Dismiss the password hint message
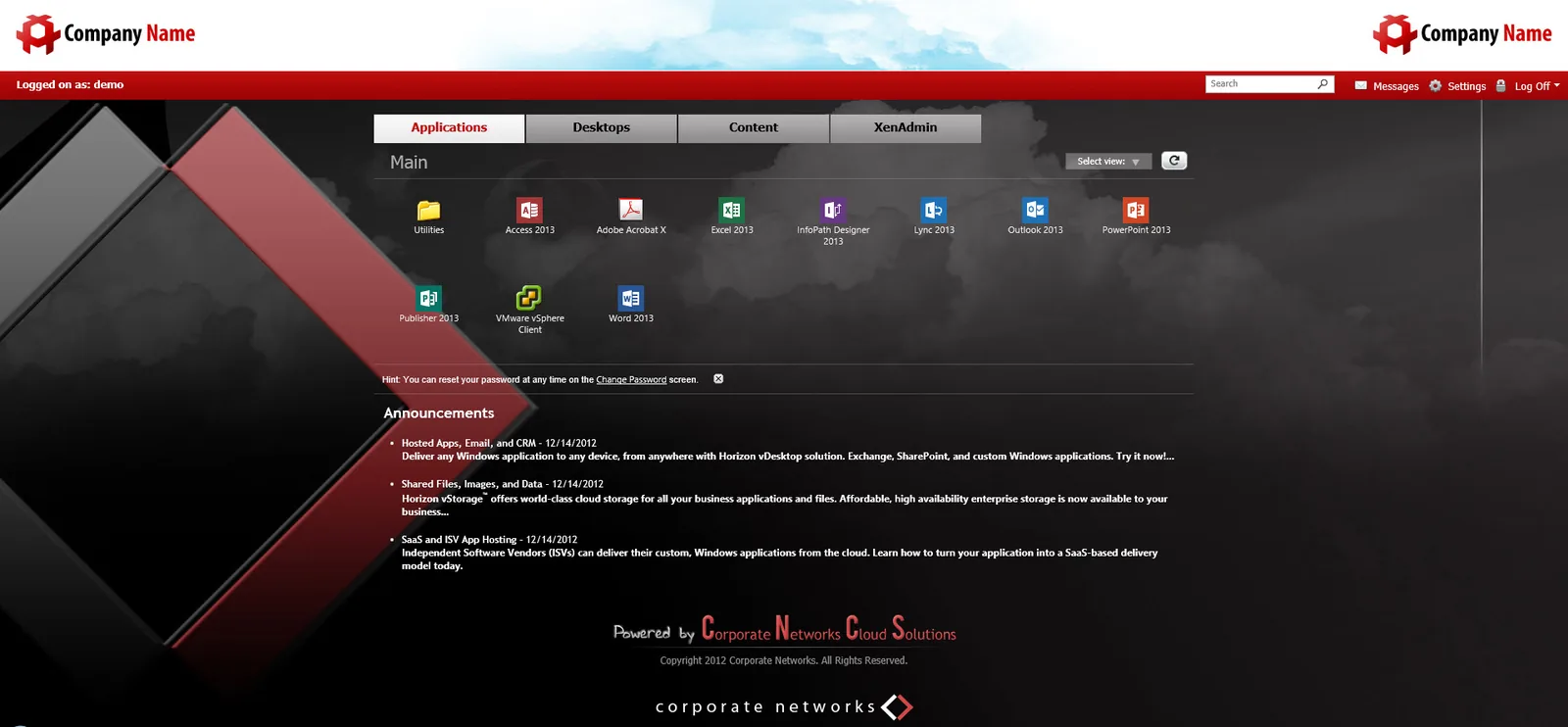 718,379
